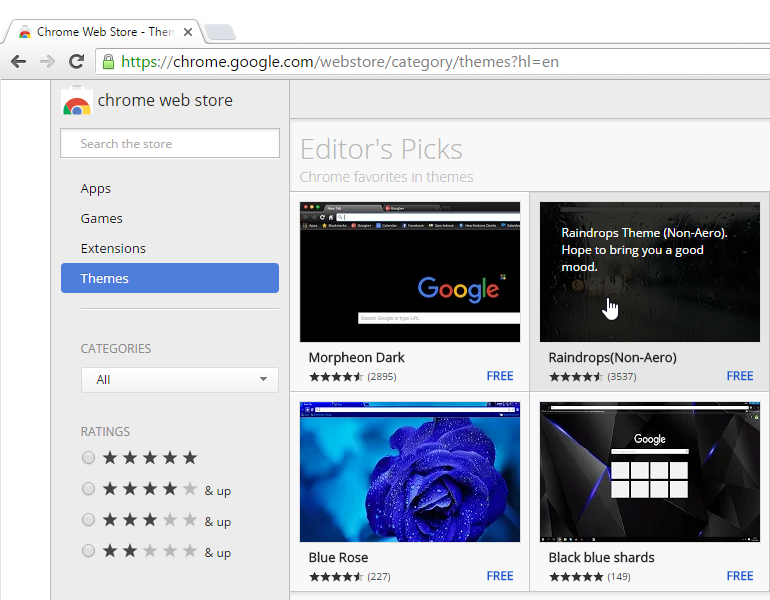770x600 pixels.
Task: Click the Chrome Web Store logo
Action: tap(77, 102)
